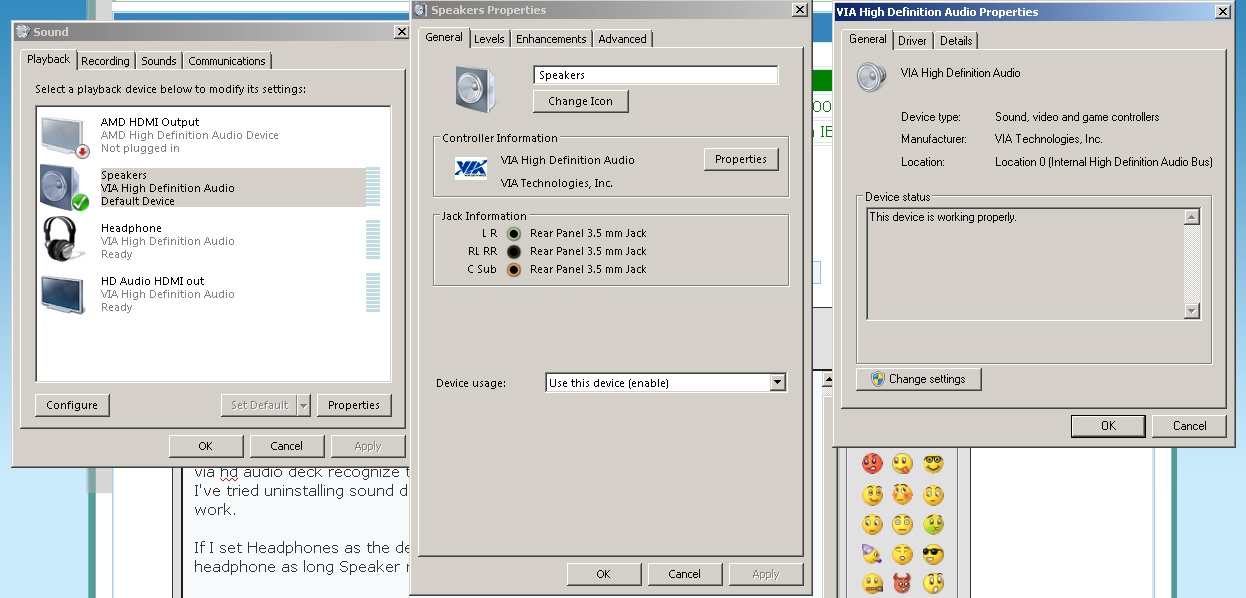
Task: Click the black RL RR jack icon
Action: (x=514, y=251)
